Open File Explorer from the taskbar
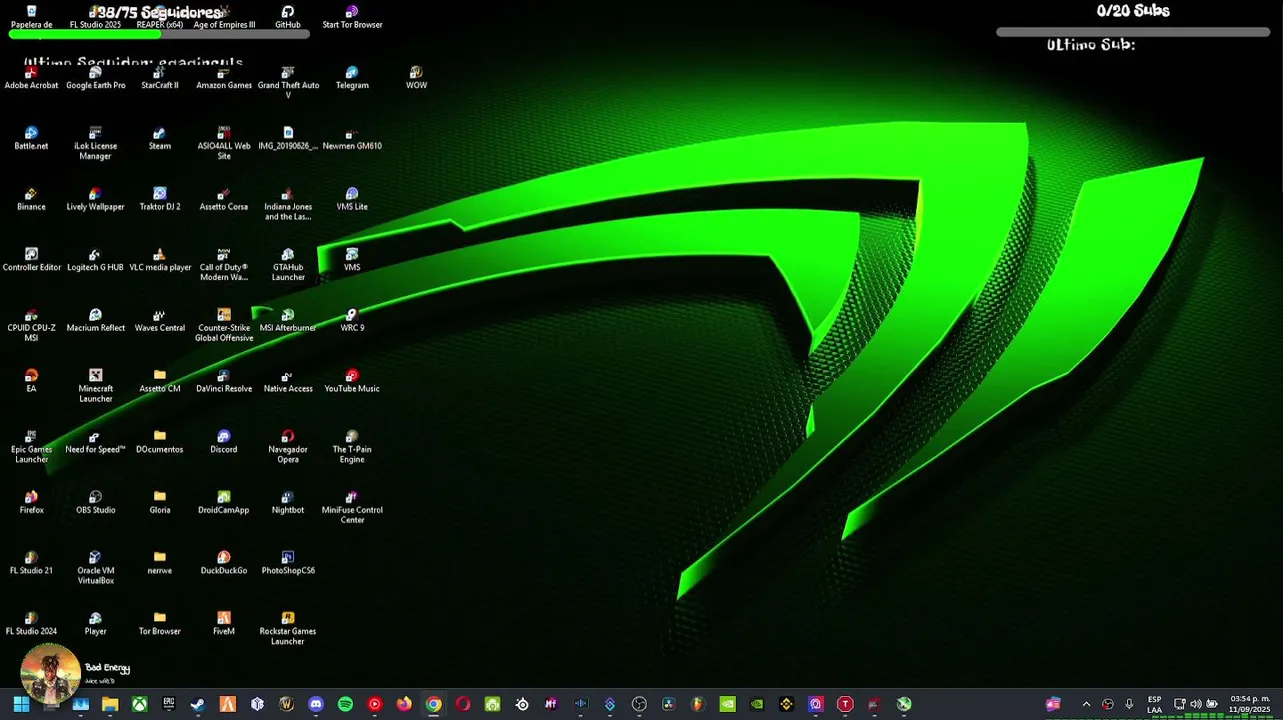Viewport: 1283px width, 720px height. point(110,704)
